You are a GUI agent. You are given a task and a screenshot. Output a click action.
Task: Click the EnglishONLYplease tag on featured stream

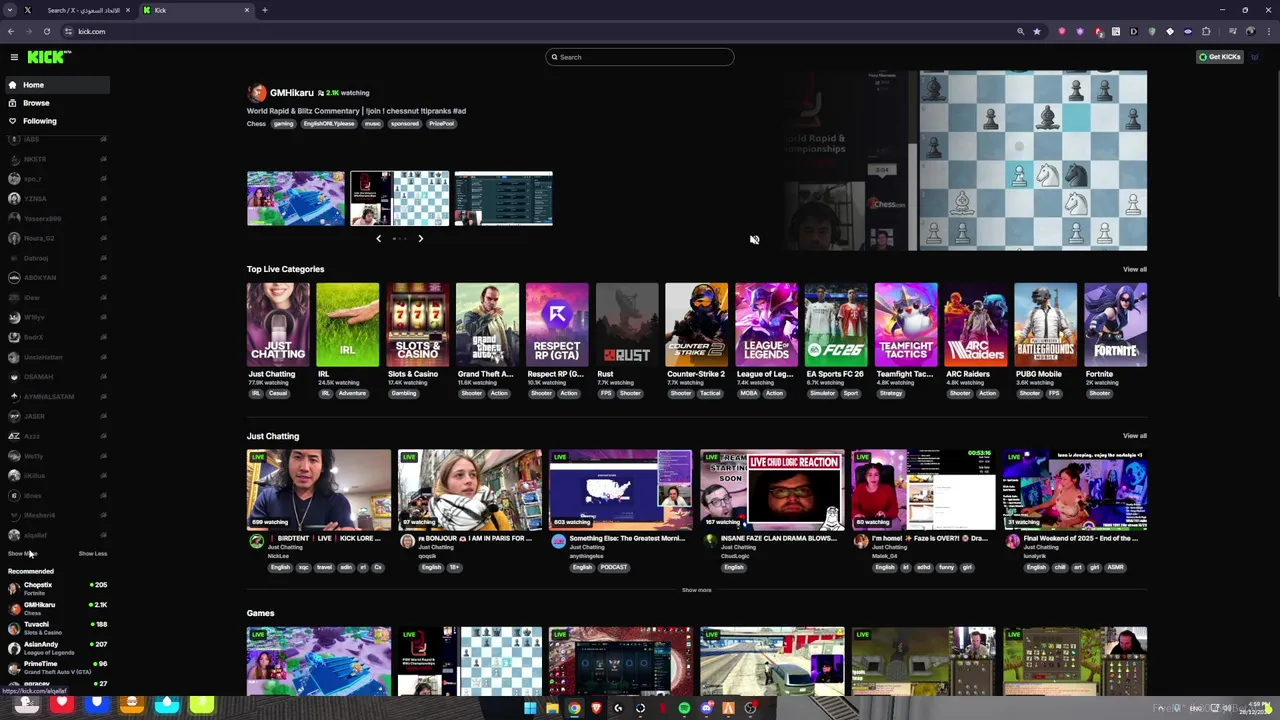[329, 124]
